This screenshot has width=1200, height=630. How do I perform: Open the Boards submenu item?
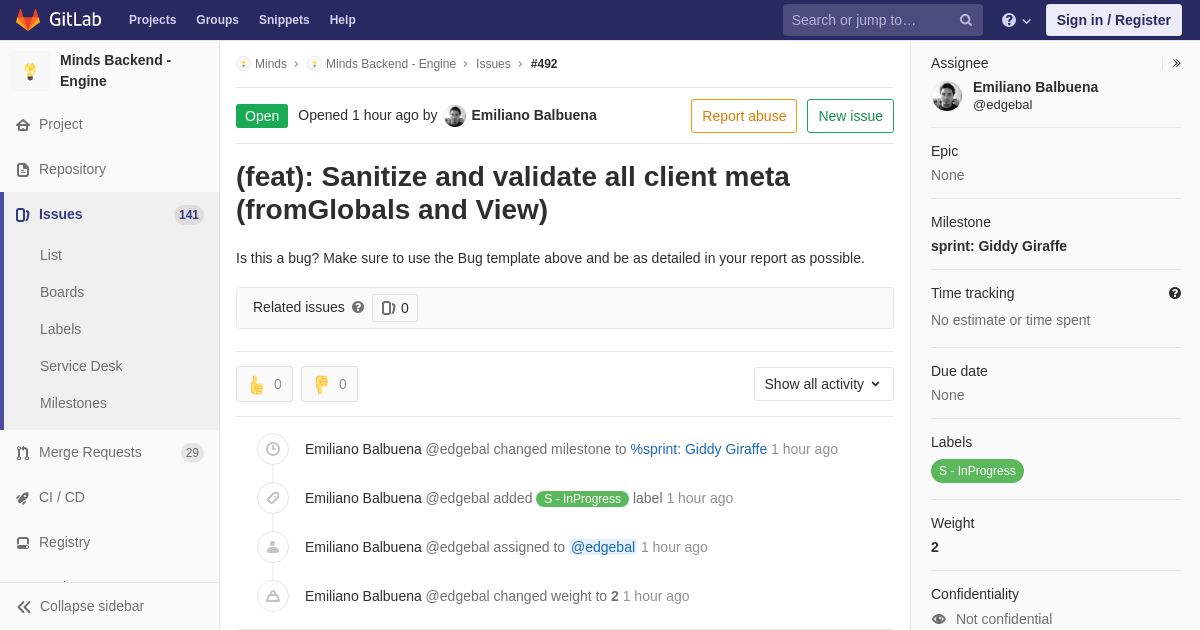pos(62,292)
